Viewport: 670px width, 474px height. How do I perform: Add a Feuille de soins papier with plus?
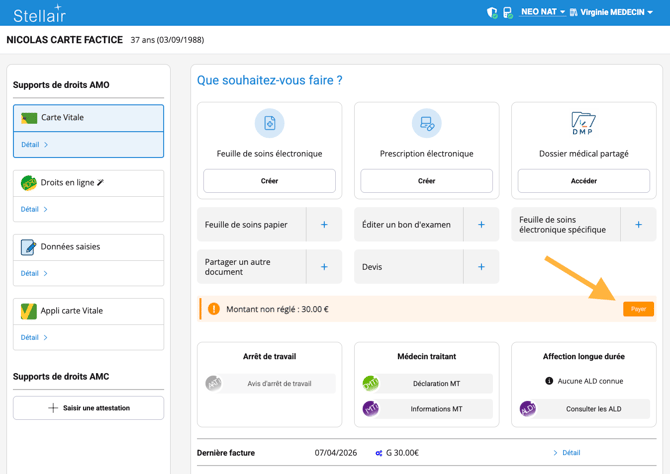324,225
